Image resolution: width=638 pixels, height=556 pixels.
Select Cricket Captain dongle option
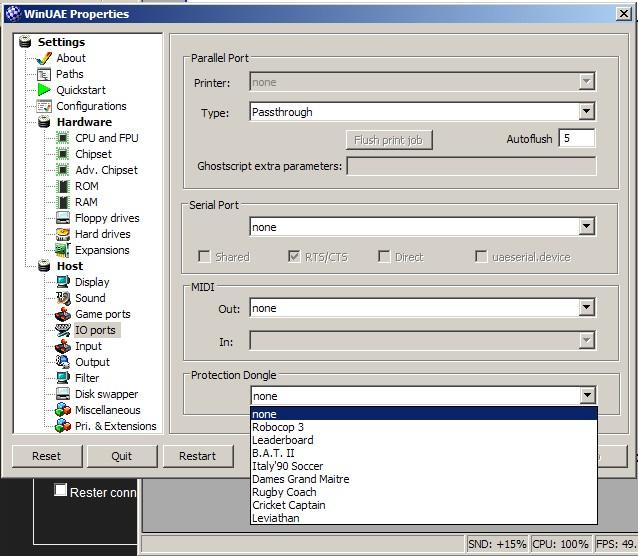coord(424,505)
